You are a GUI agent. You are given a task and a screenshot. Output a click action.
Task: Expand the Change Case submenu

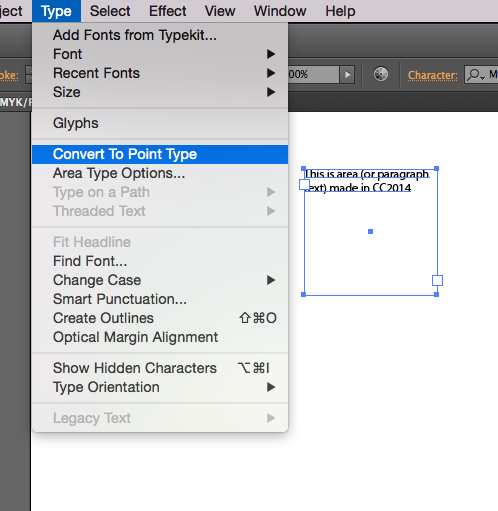160,280
